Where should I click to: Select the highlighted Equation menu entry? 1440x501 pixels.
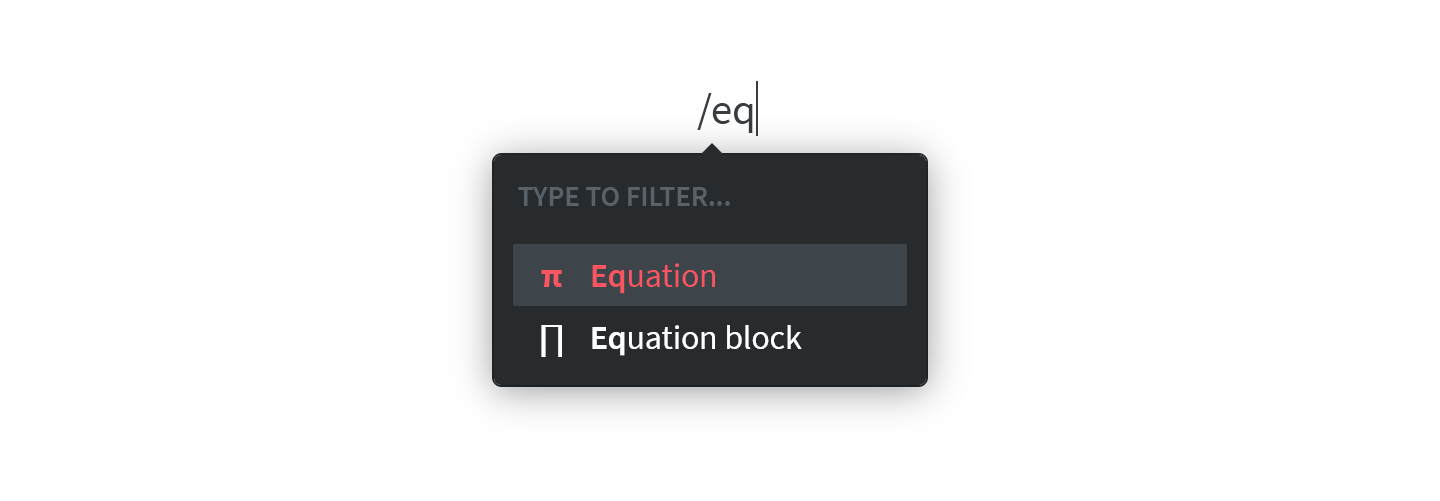click(x=710, y=275)
